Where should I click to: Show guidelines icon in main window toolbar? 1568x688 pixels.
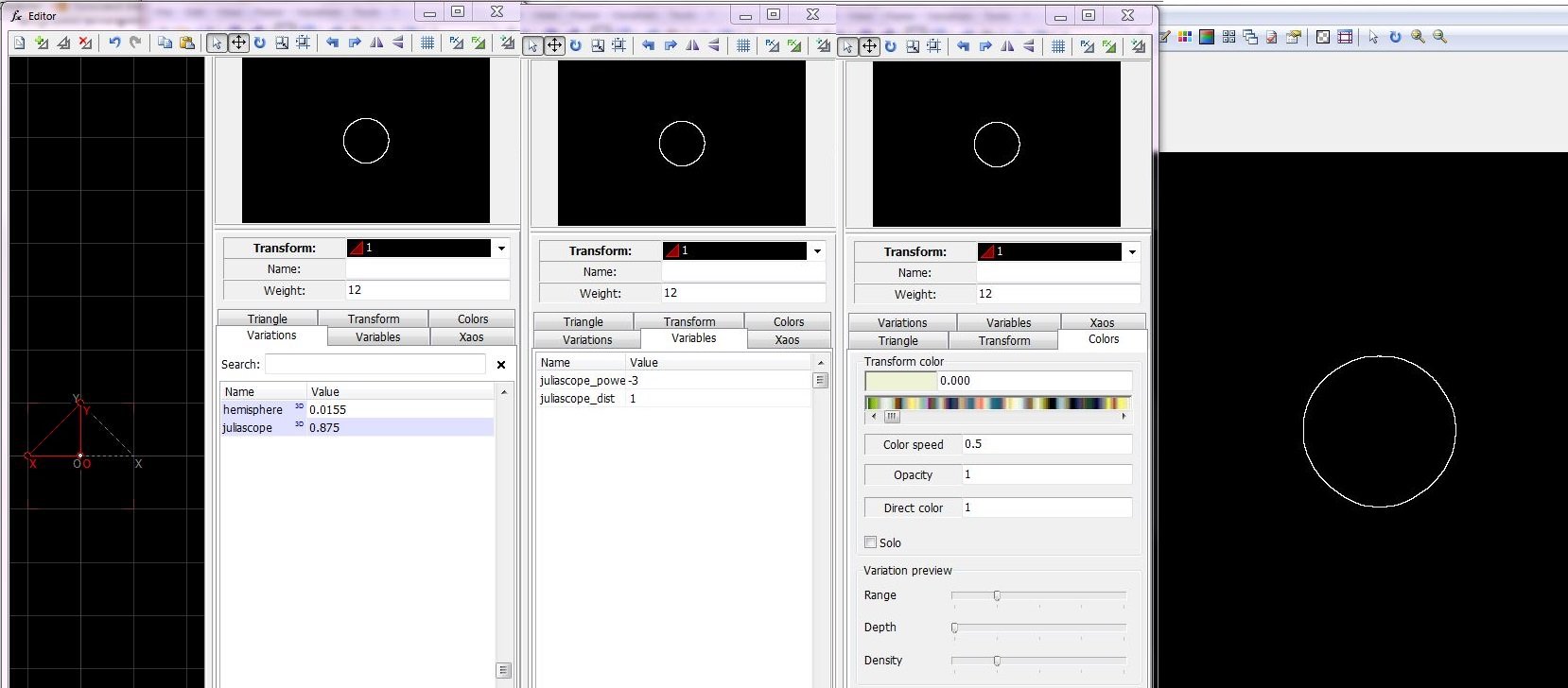tap(1345, 37)
